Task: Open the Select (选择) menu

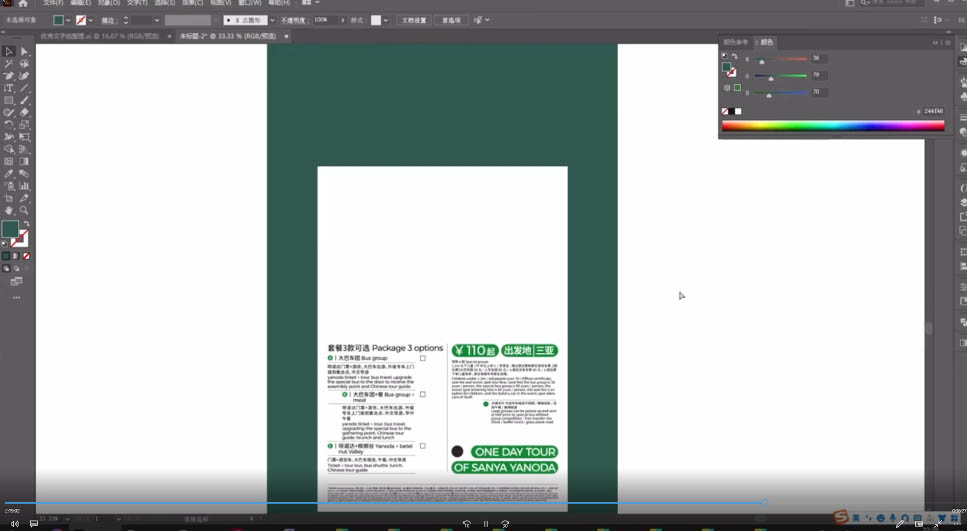Action: (x=165, y=3)
